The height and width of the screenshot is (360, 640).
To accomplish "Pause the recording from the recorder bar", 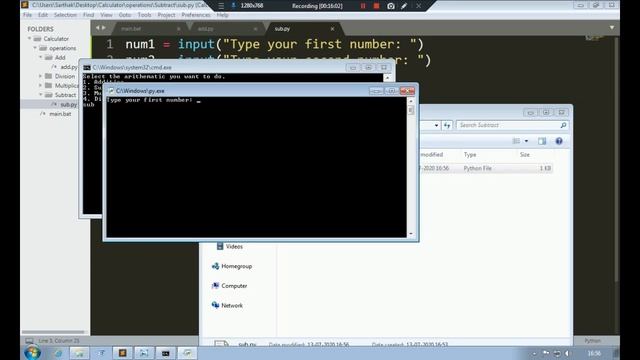I will pyautogui.click(x=363, y=6).
